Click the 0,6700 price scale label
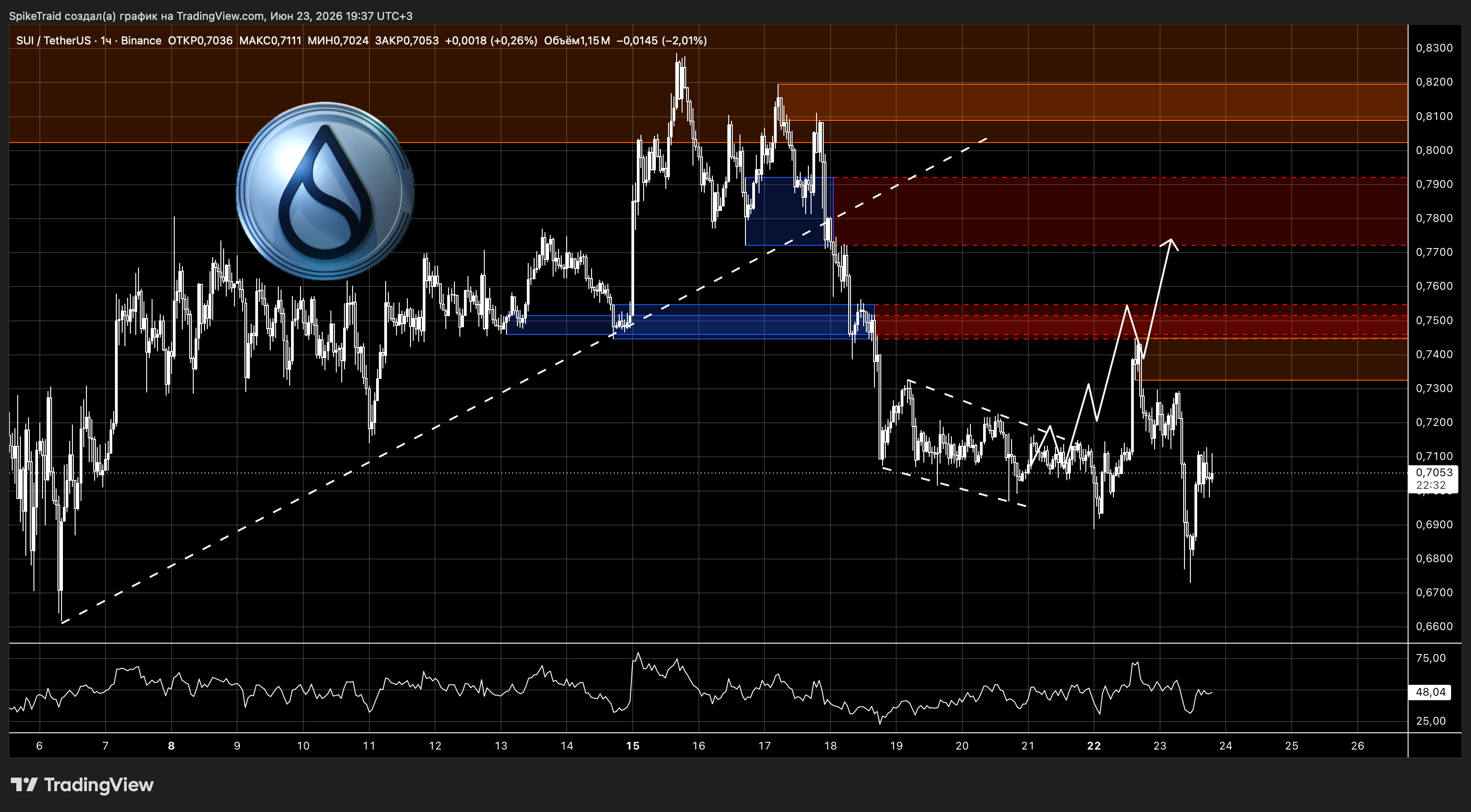The height and width of the screenshot is (812, 1471). point(1434,592)
